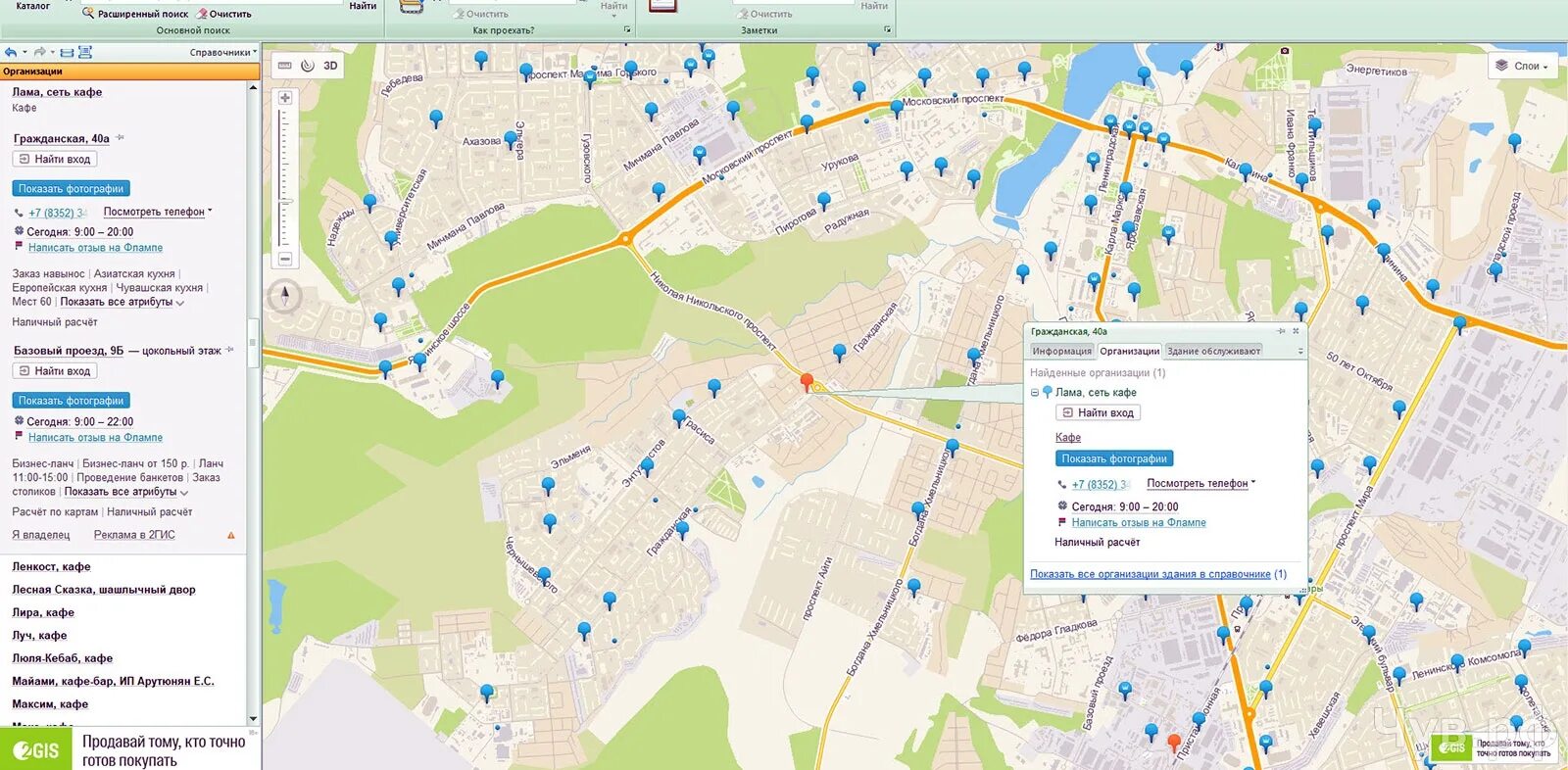Image resolution: width=1568 pixels, height=770 pixels.
Task: Open popup tabs overflow arrow
Action: tap(1300, 351)
